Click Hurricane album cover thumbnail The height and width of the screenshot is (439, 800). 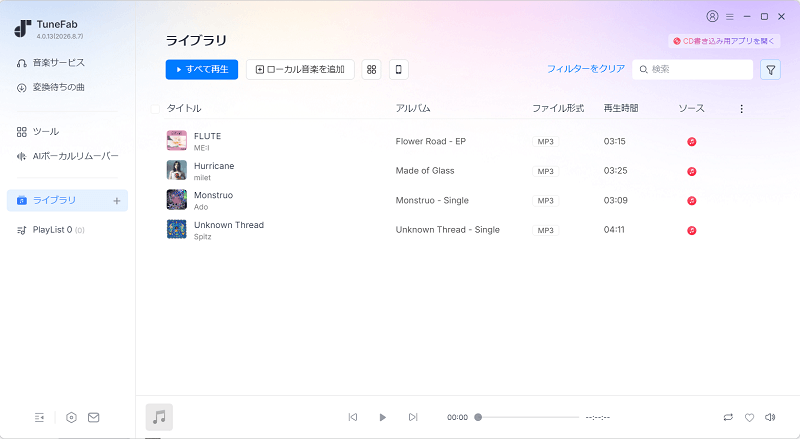click(177, 170)
